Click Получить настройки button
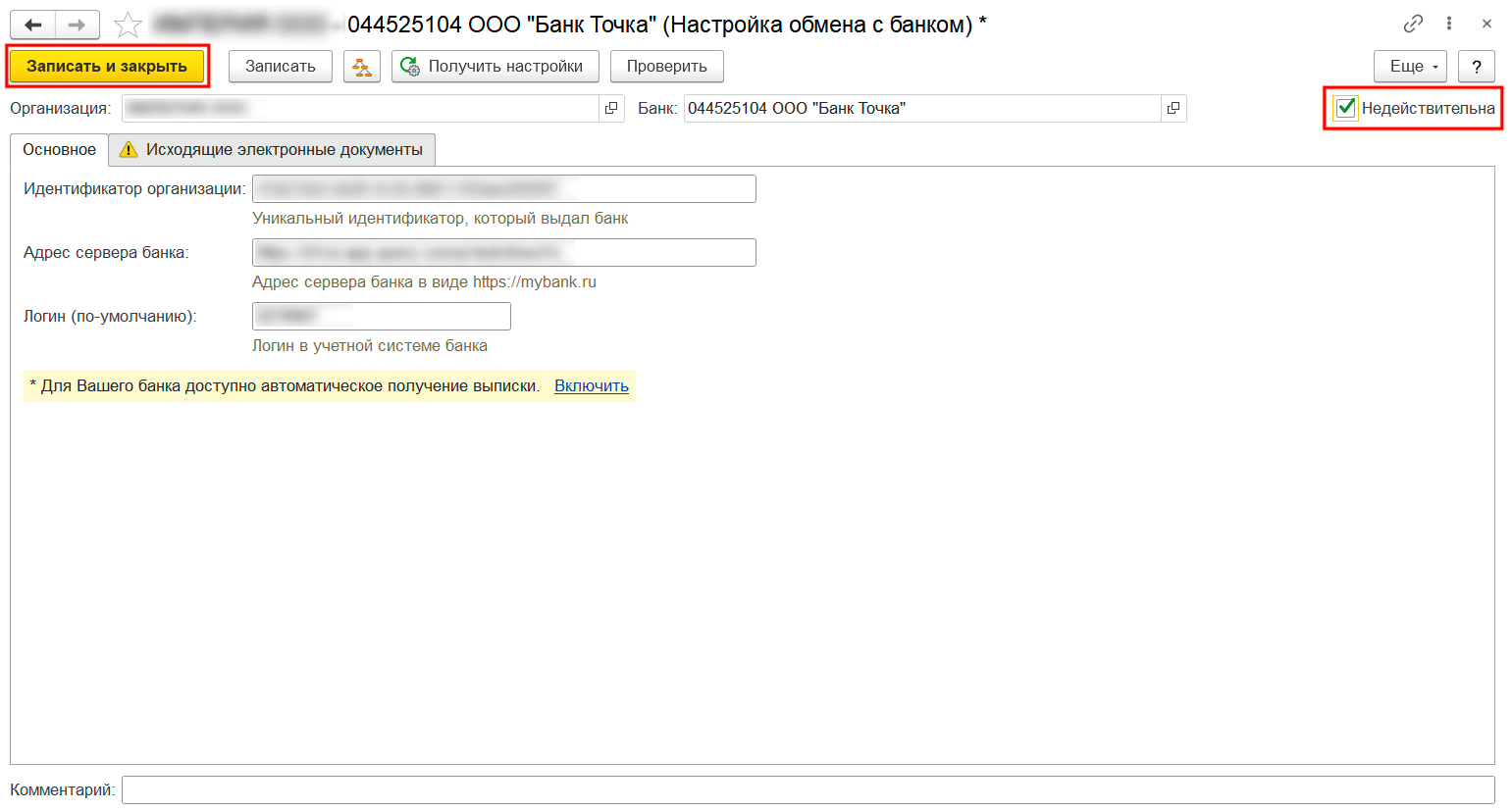This screenshot has width=1512, height=812. pyautogui.click(x=495, y=67)
